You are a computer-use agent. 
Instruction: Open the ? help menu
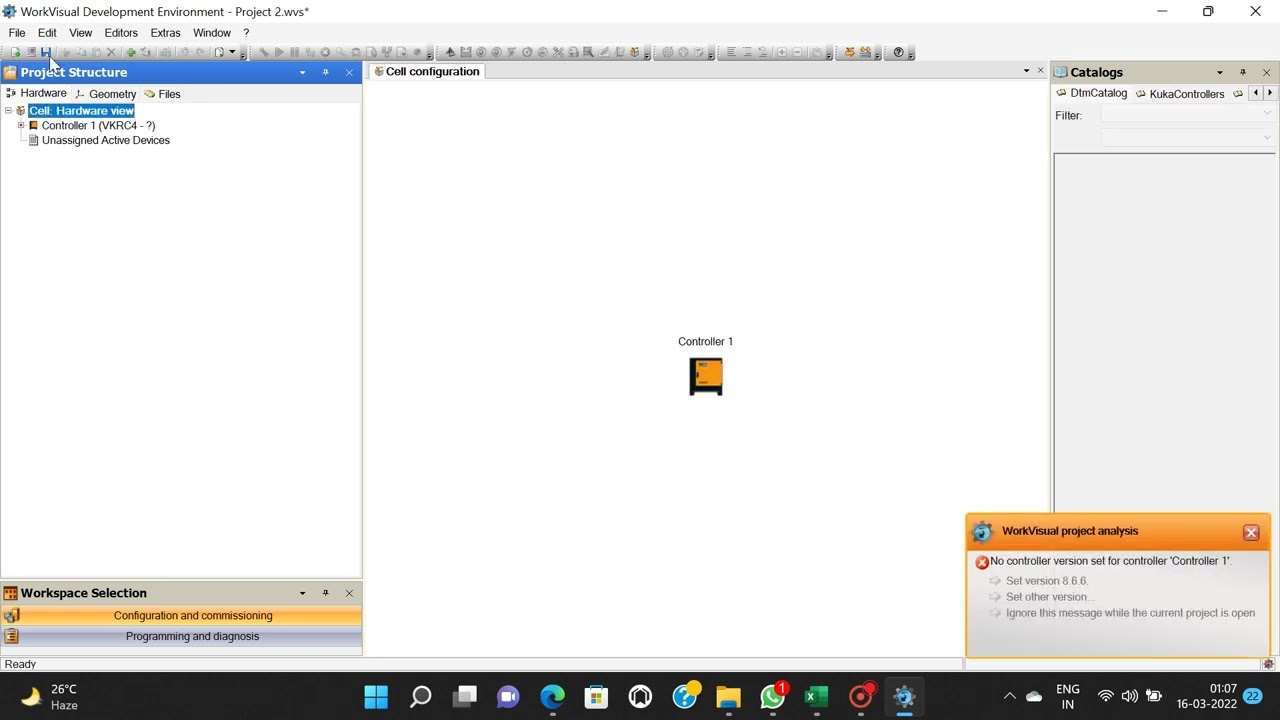(246, 33)
